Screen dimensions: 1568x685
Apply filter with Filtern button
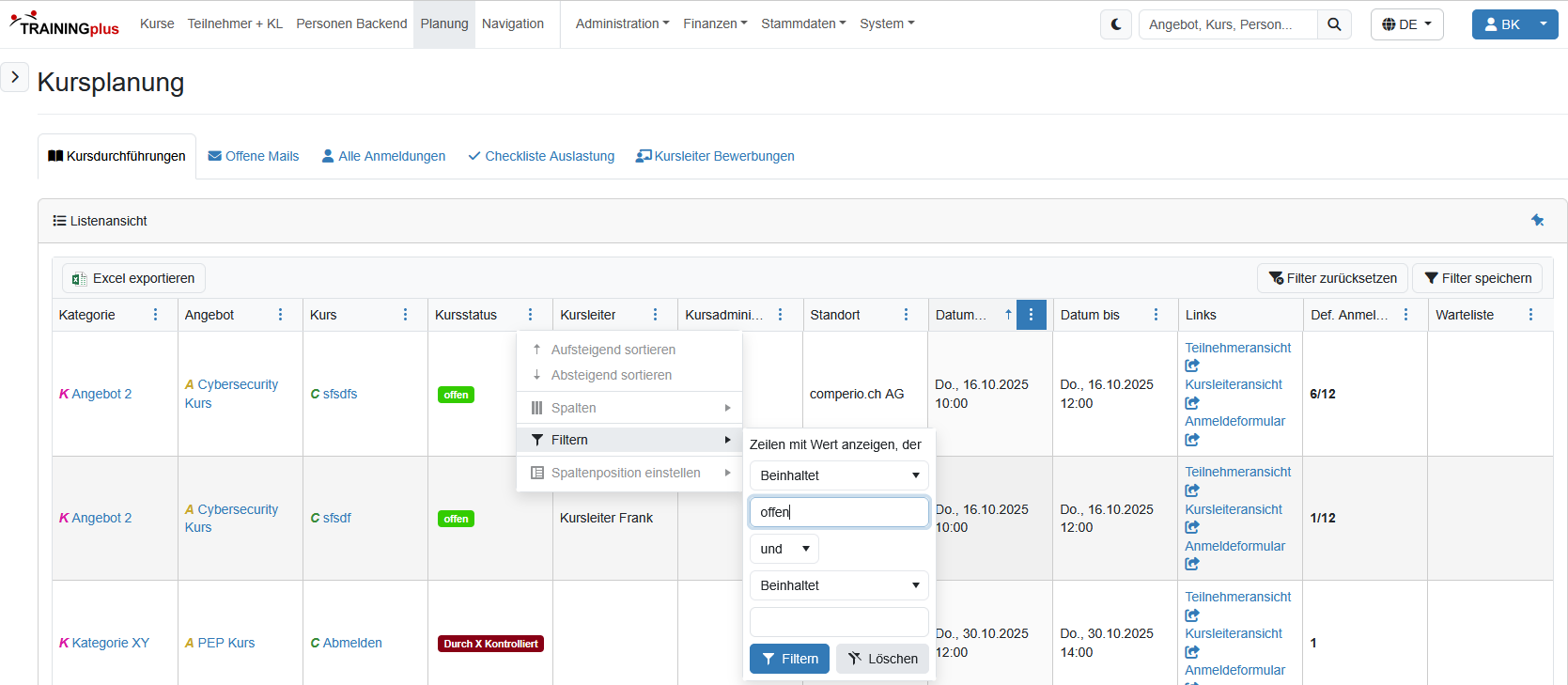pyautogui.click(x=789, y=659)
